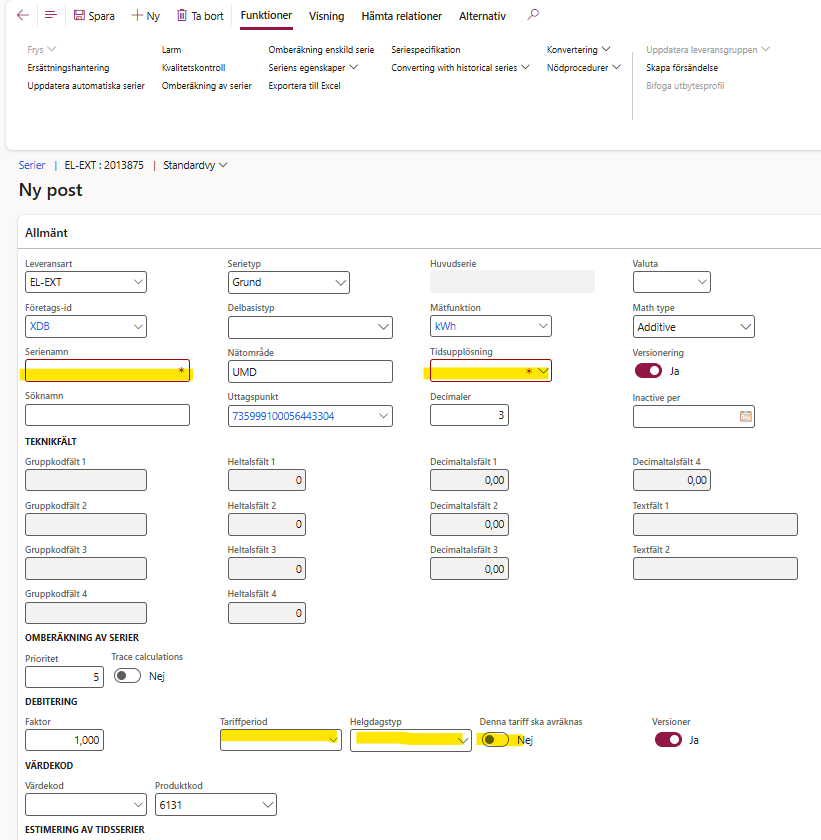The height and width of the screenshot is (840, 821).
Task: Switch to the Visning tab
Action: pos(326,16)
